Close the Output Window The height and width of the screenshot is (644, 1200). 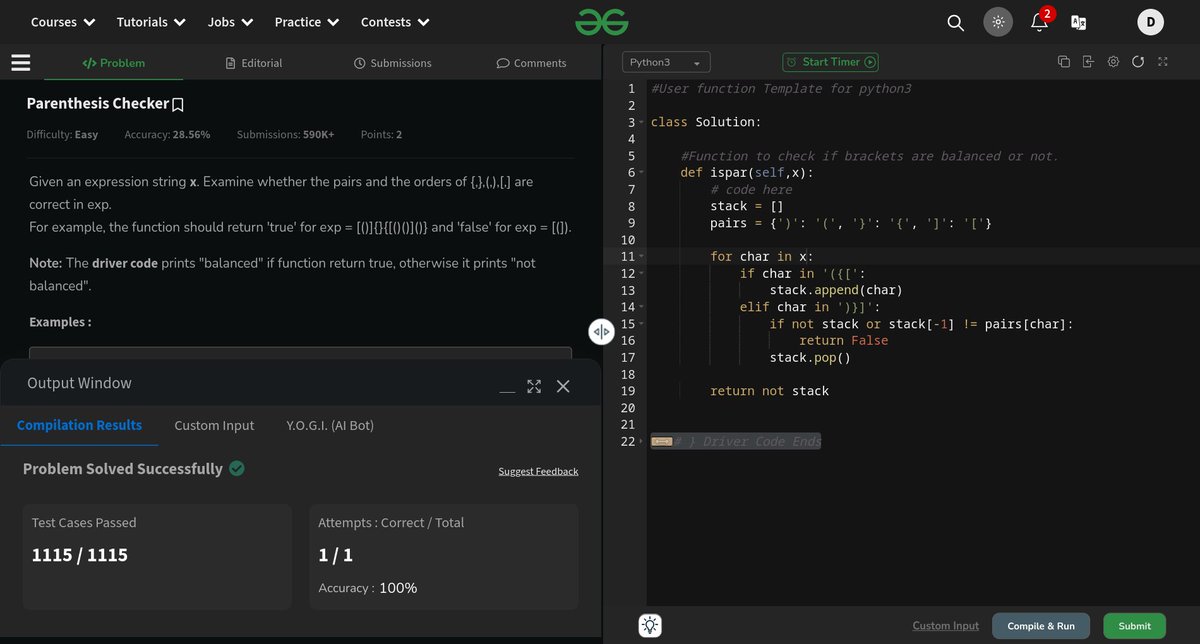pos(563,386)
